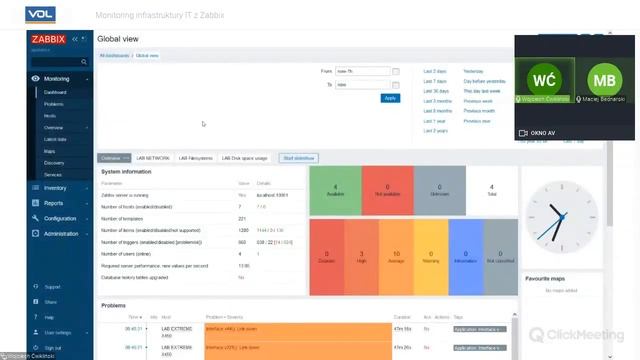The width and height of the screenshot is (640, 360).
Task: Click the MB participant avatar
Action: 604,80
